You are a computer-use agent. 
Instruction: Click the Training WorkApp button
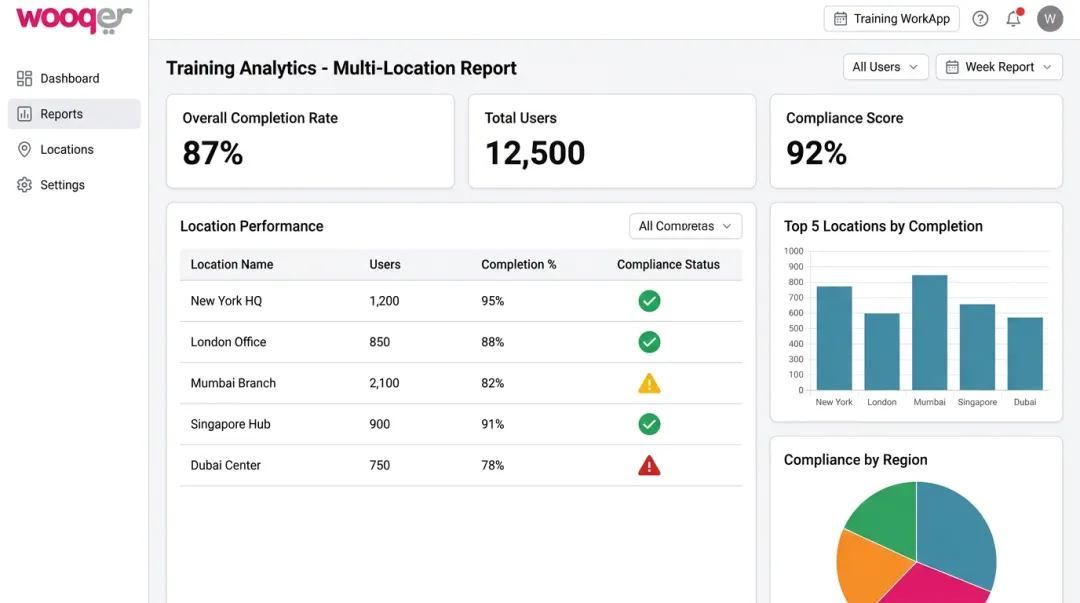click(891, 19)
